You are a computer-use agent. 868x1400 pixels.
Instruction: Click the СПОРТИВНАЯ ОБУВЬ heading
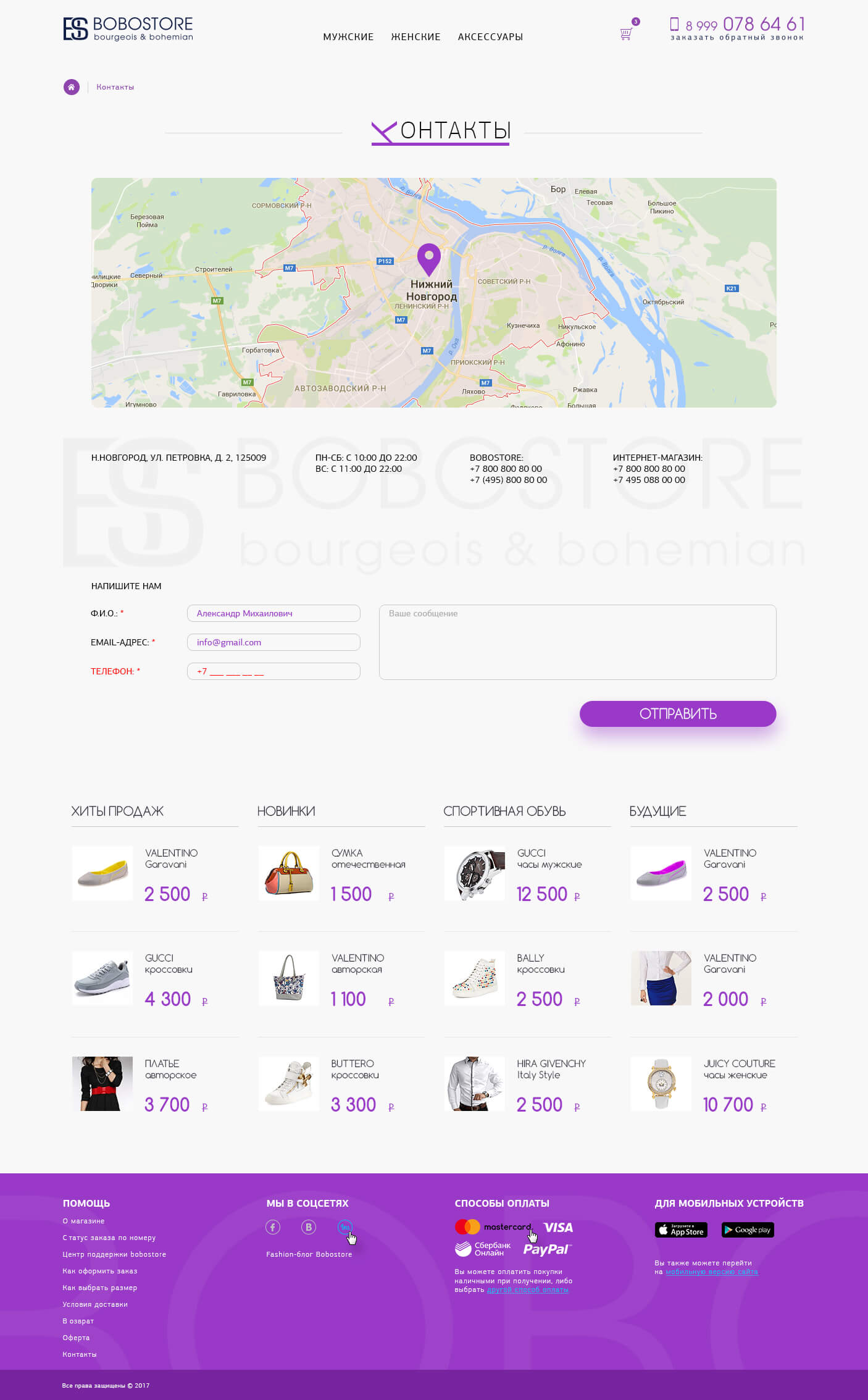[x=504, y=811]
